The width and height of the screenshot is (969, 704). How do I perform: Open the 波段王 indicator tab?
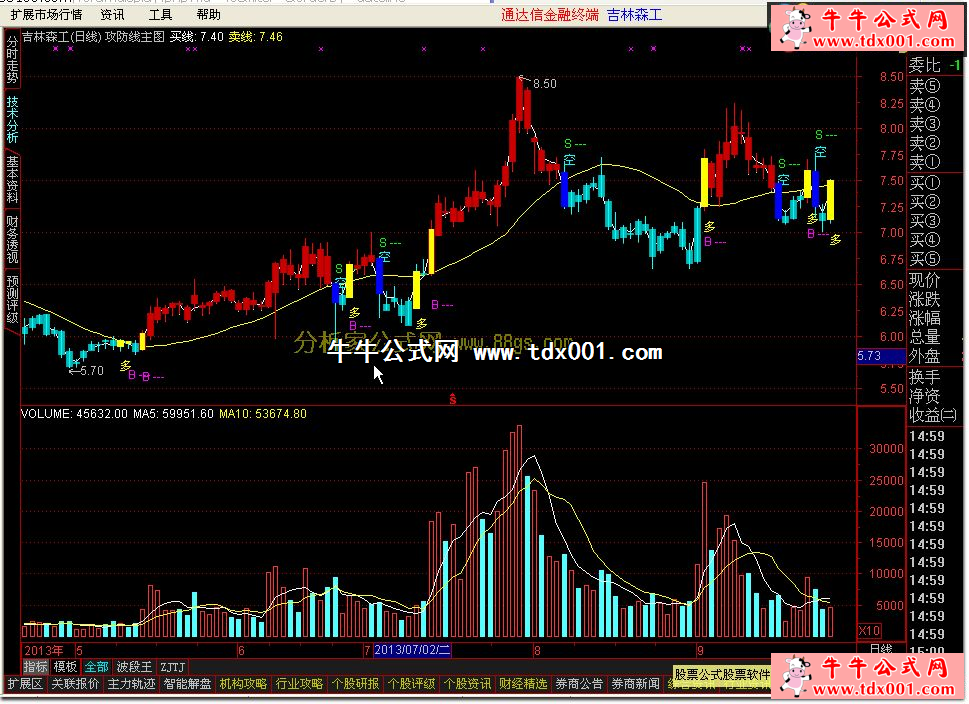(134, 667)
